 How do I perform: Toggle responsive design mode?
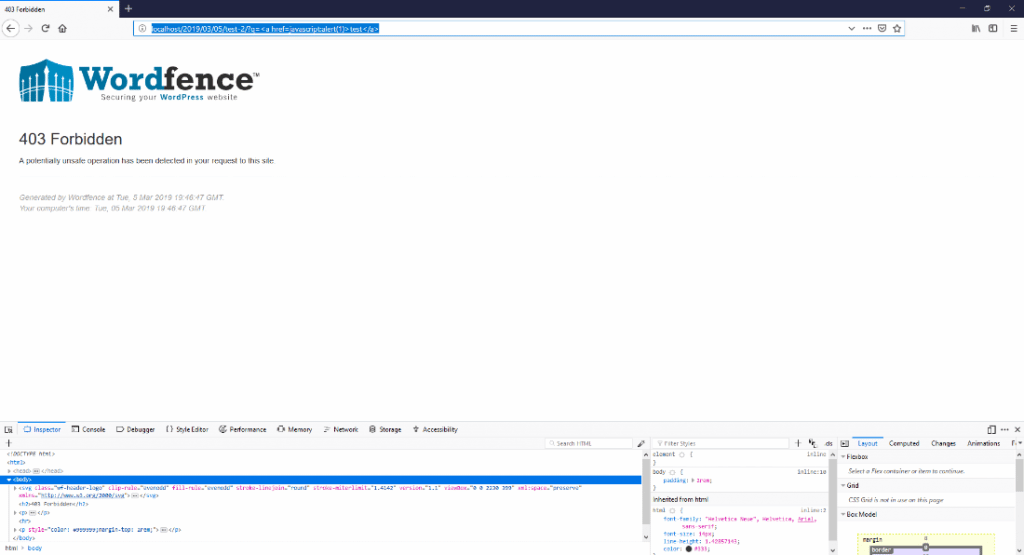[991, 430]
